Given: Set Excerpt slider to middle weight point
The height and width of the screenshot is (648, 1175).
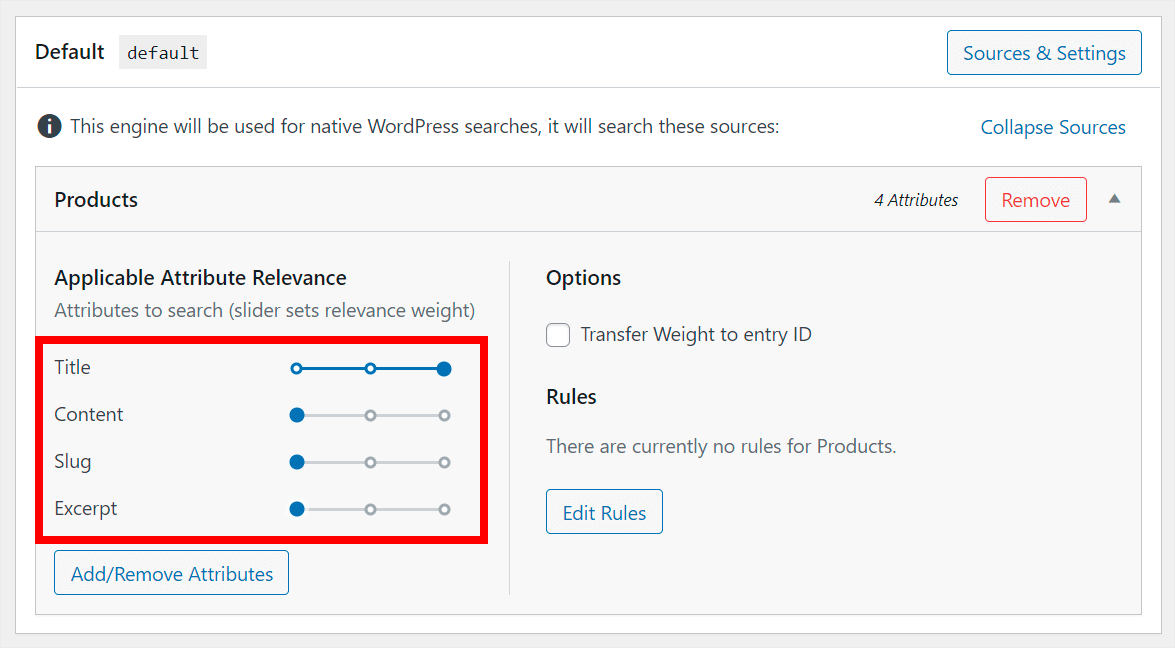Looking at the screenshot, I should point(370,509).
